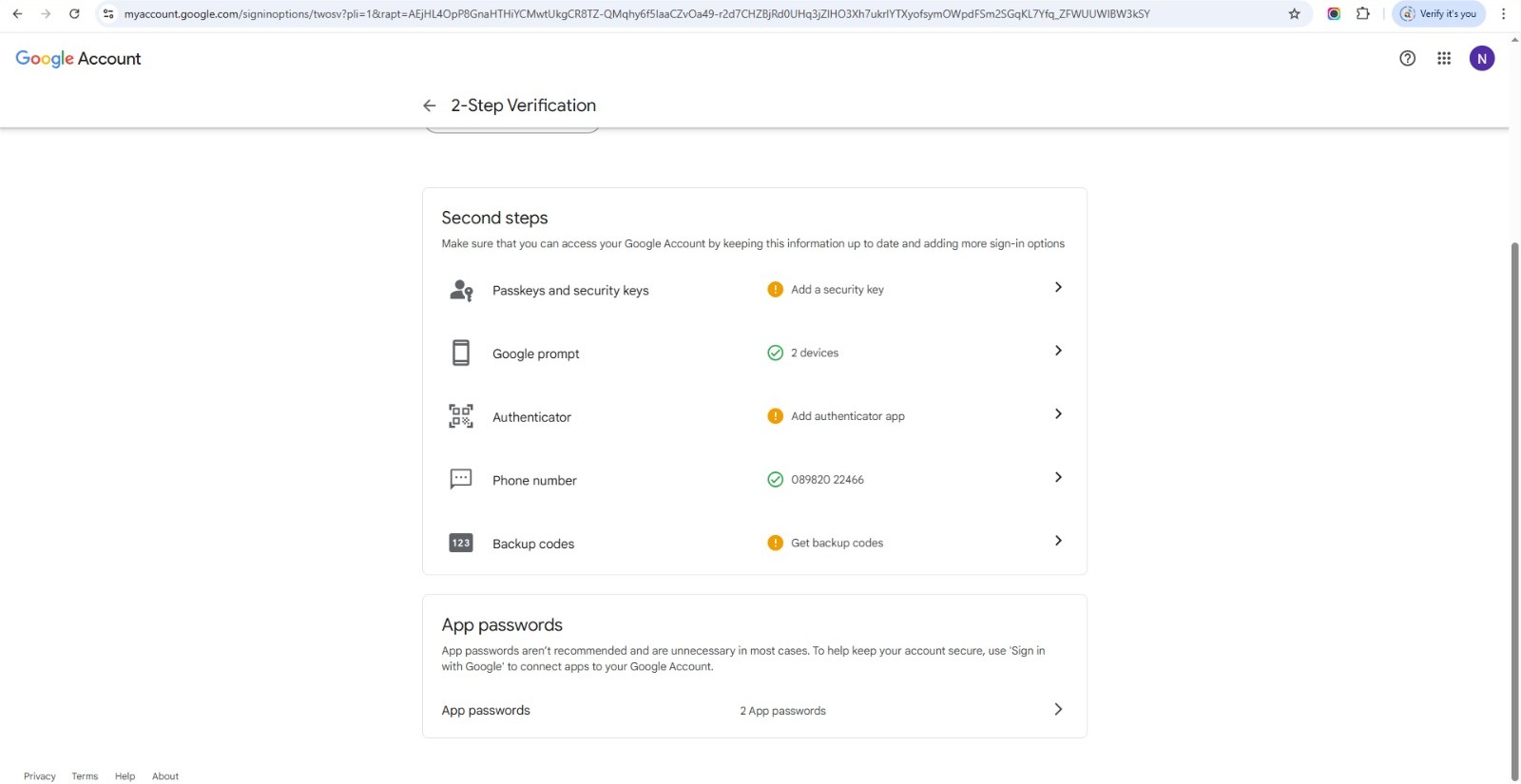Click the 2 App passwords count
Image resolution: width=1521 pixels, height=784 pixels.
pyautogui.click(x=783, y=711)
